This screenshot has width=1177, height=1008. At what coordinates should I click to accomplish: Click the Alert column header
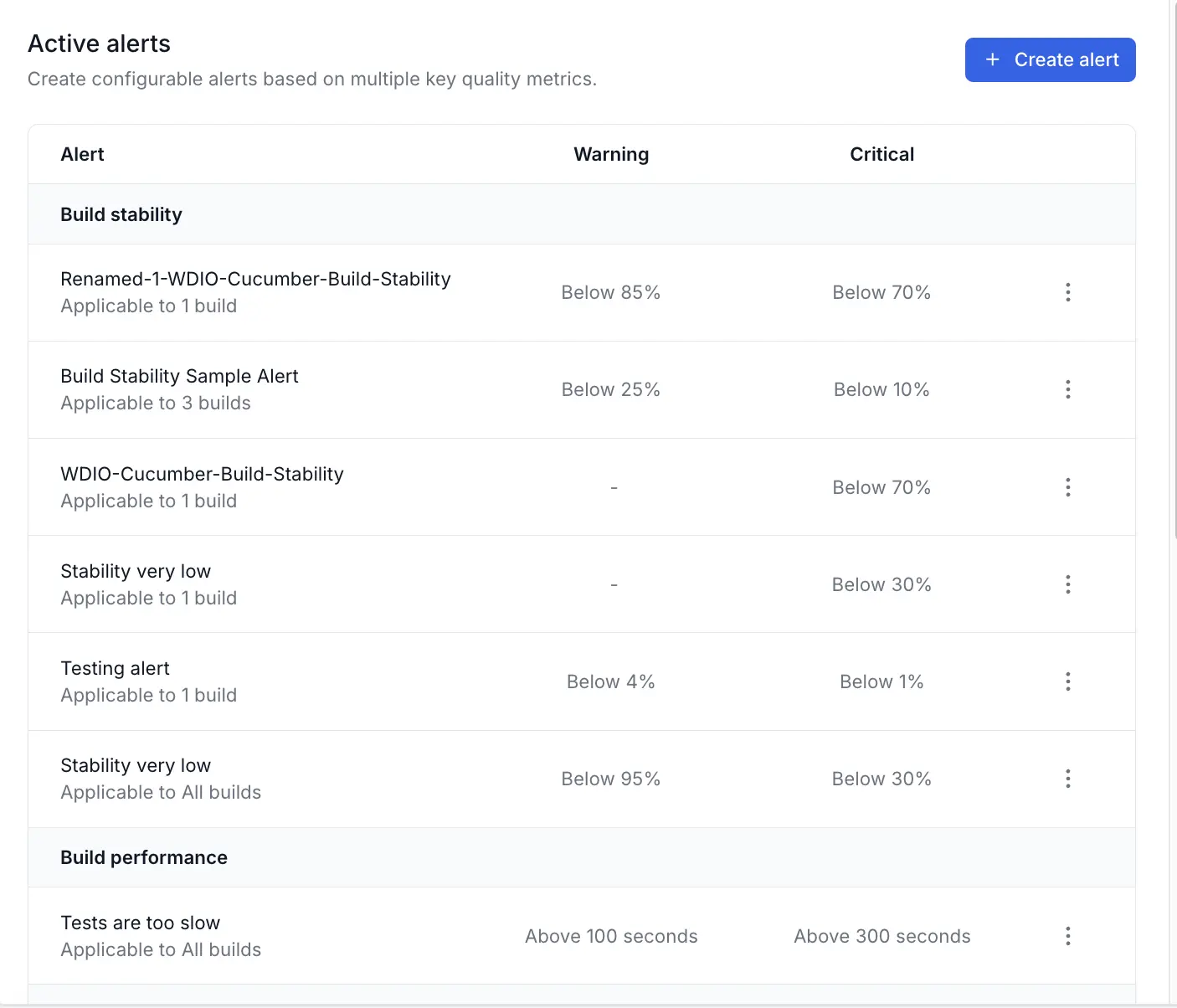pos(82,154)
